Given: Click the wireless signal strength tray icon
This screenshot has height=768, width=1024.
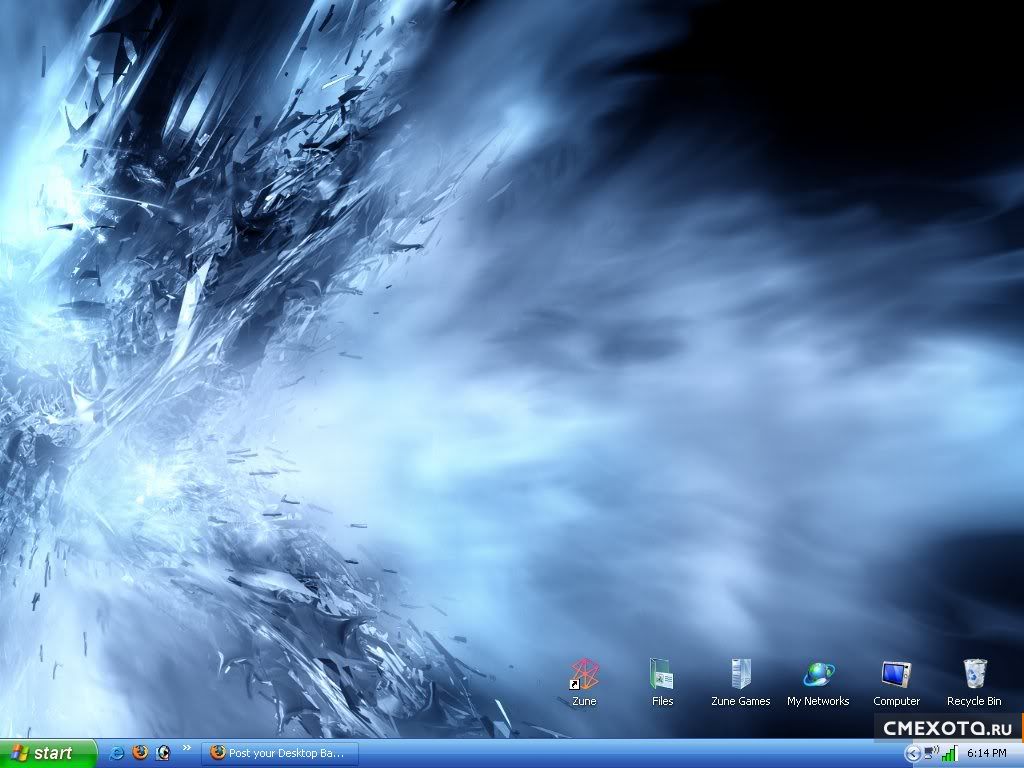Looking at the screenshot, I should (x=949, y=753).
